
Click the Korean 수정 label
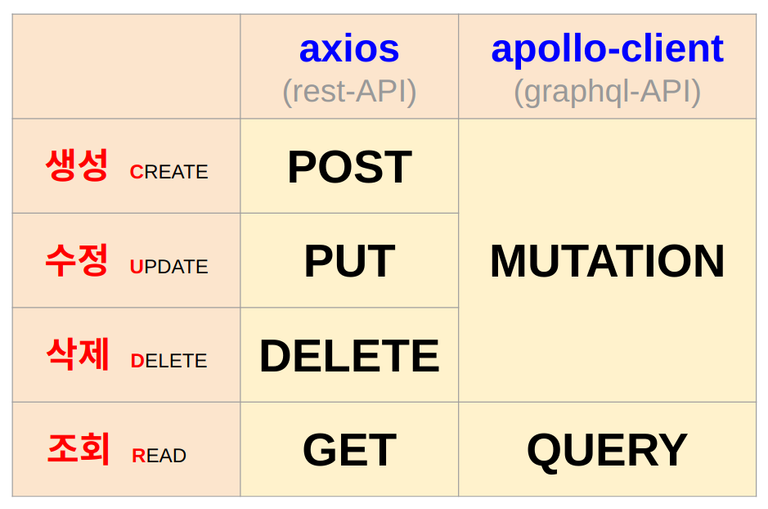(77, 260)
